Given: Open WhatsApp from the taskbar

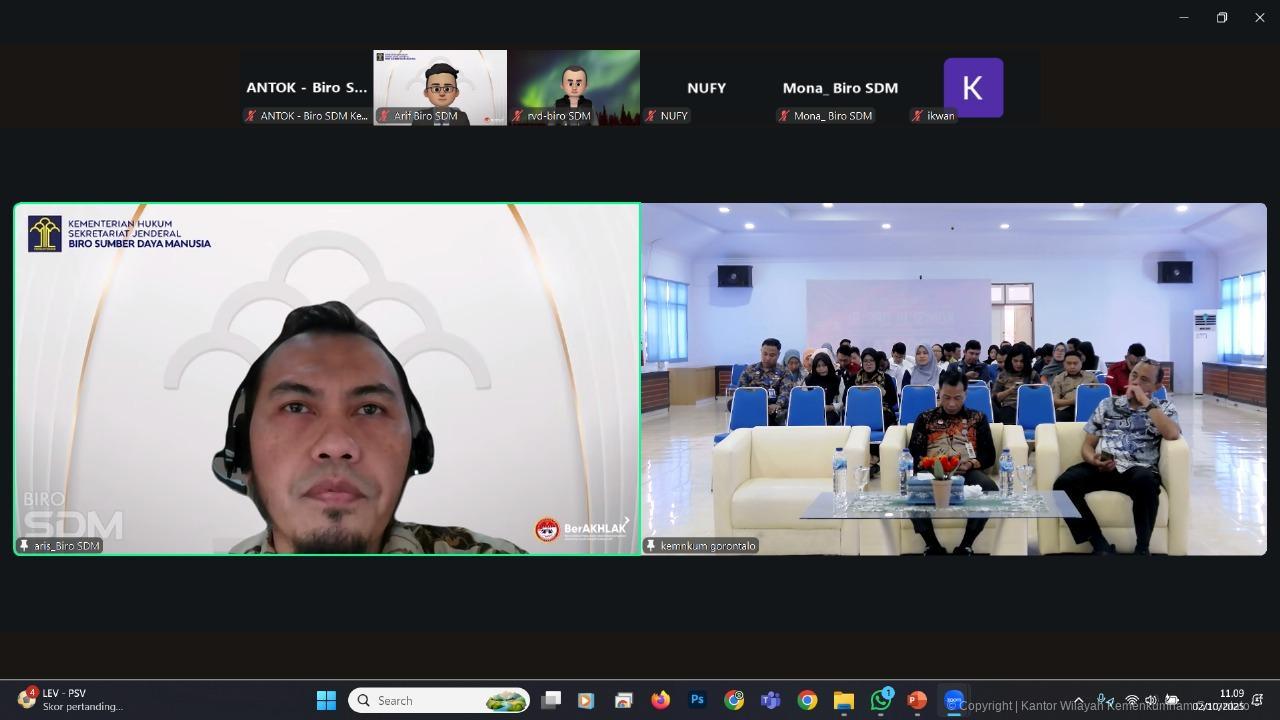Looking at the screenshot, I should pyautogui.click(x=880, y=701).
